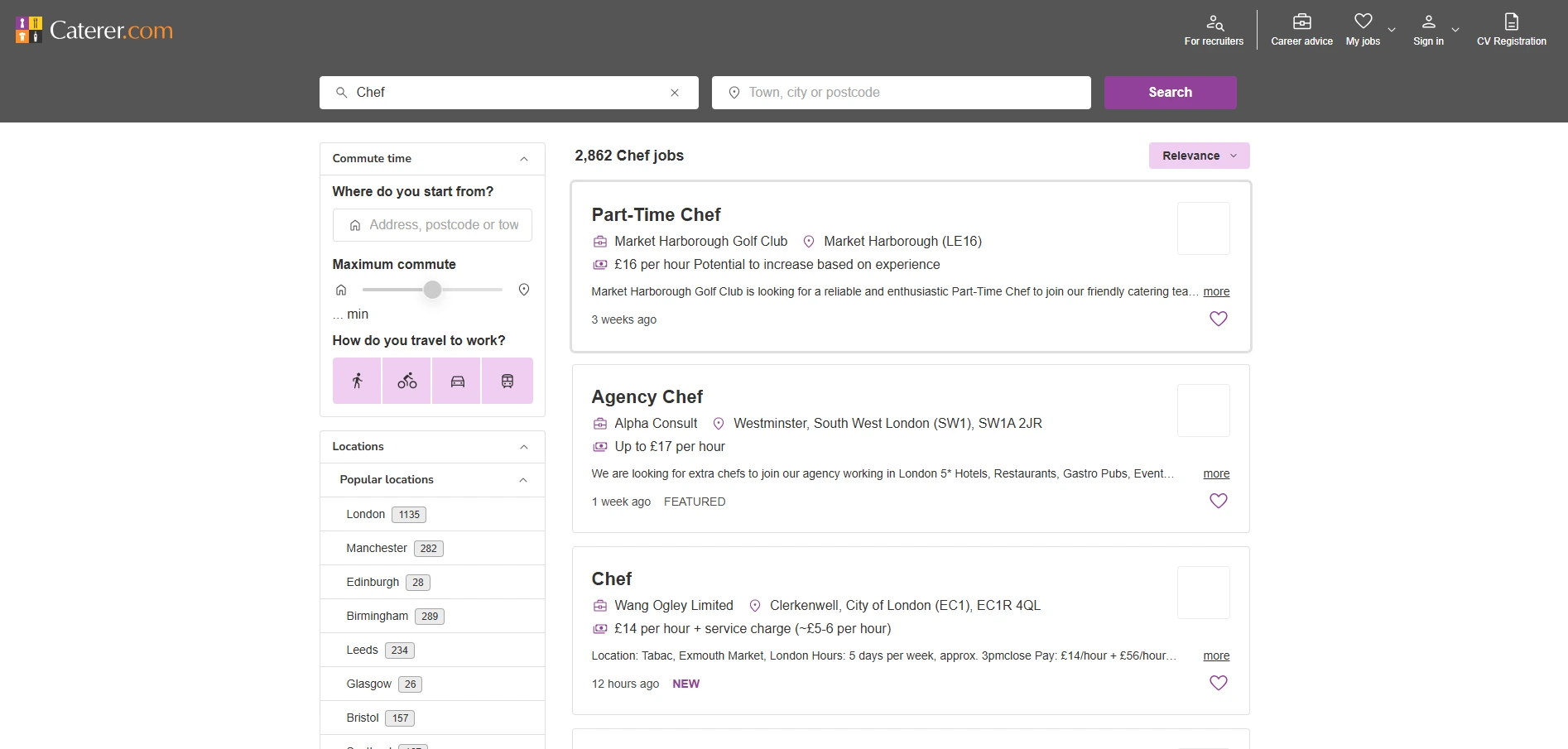Expand the My jobs dropdown chevron
Screen dimensions: 1568x749
1392,30
